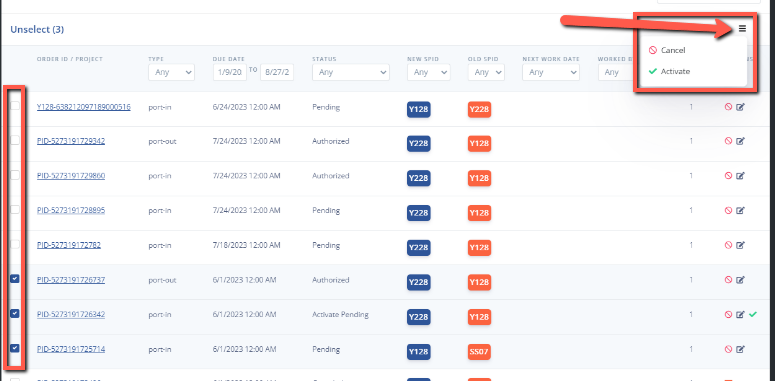This screenshot has width=775, height=381.
Task: Open order PID-5273191725714
Action: [71, 349]
